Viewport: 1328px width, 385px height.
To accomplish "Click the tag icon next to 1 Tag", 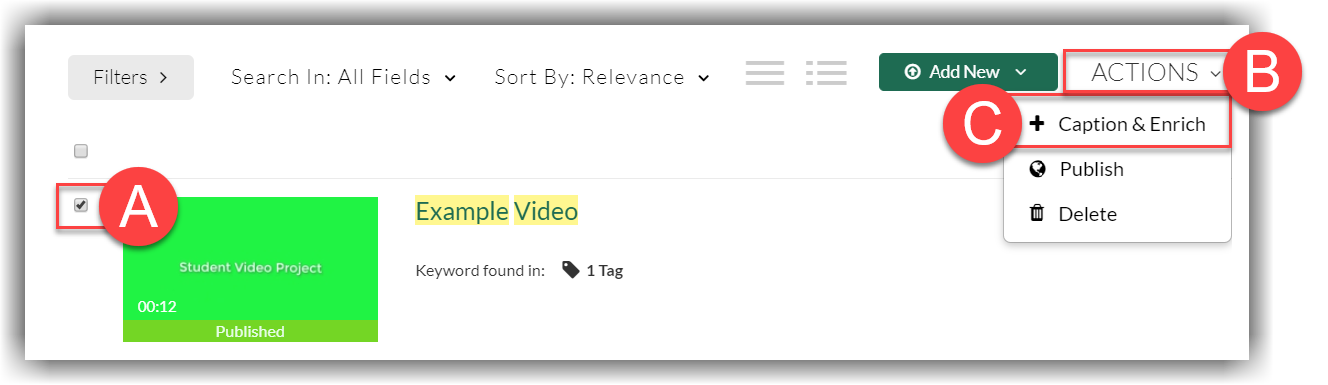I will click(570, 270).
